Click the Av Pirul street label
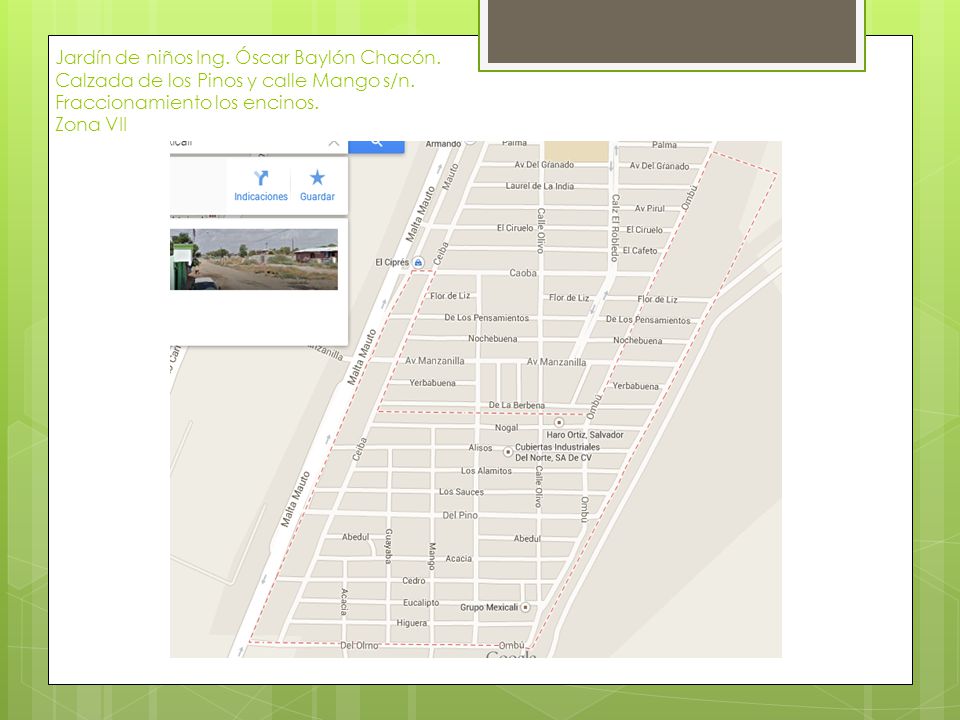Image resolution: width=960 pixels, height=720 pixels. pyautogui.click(x=650, y=209)
